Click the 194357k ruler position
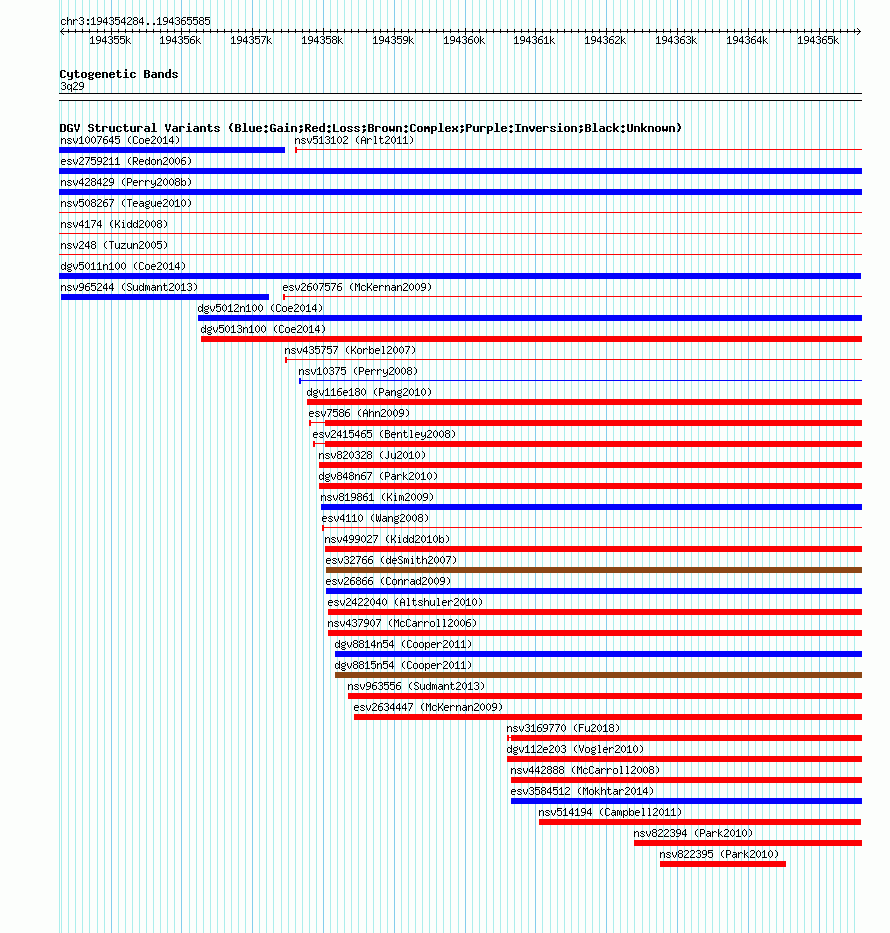Viewport: 890px width, 933px height. pos(251,40)
